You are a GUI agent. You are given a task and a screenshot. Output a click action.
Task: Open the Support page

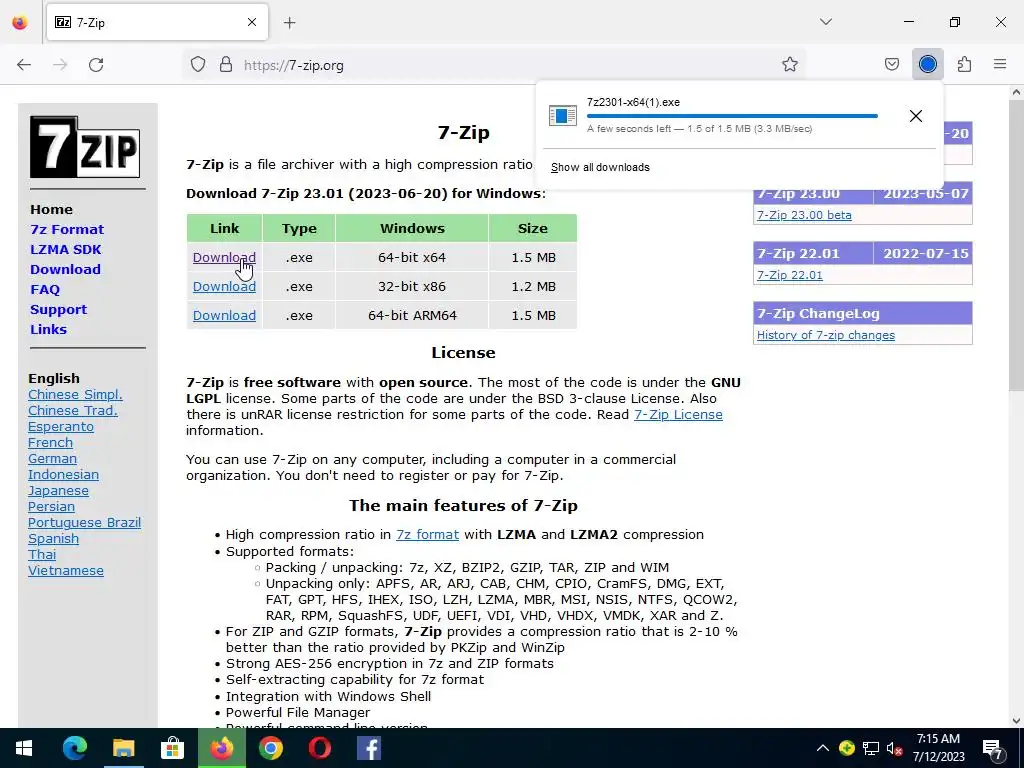click(x=58, y=310)
